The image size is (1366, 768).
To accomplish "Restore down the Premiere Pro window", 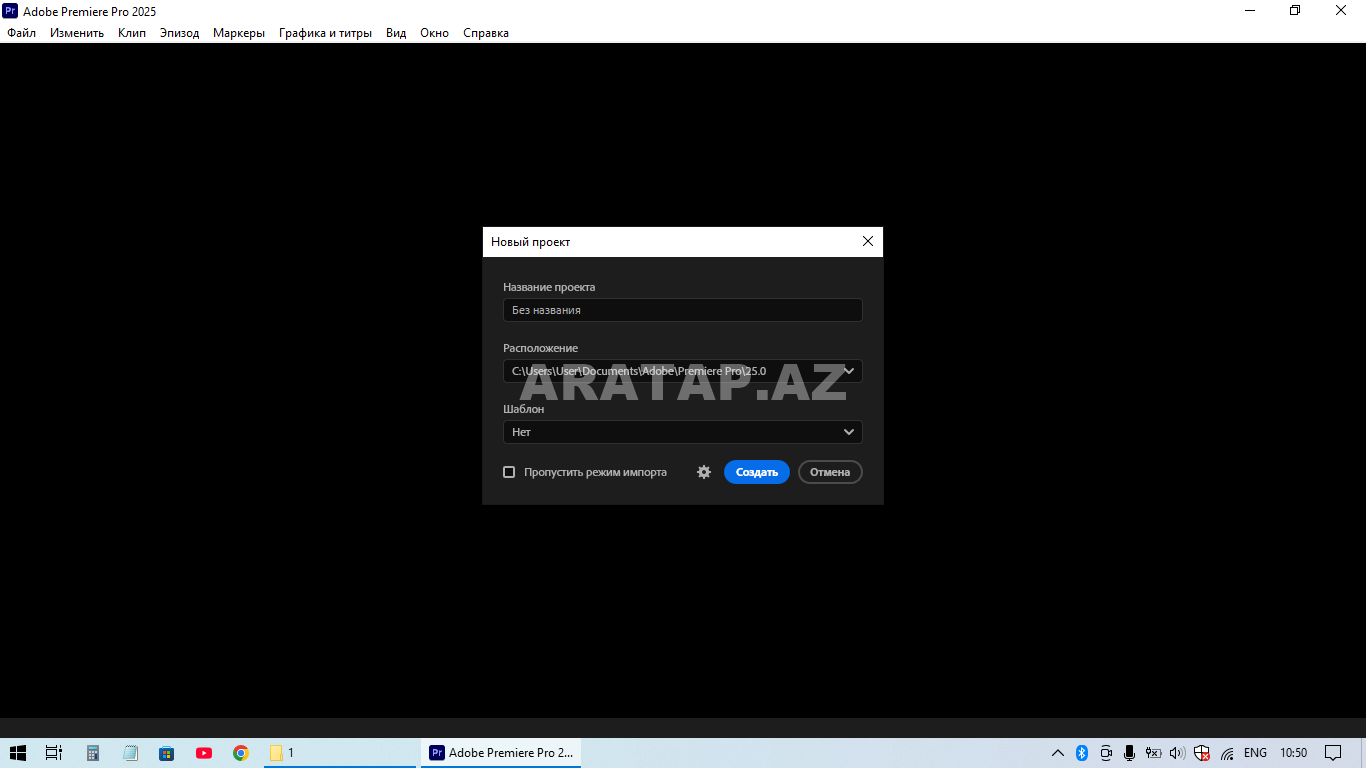I will click(1295, 11).
